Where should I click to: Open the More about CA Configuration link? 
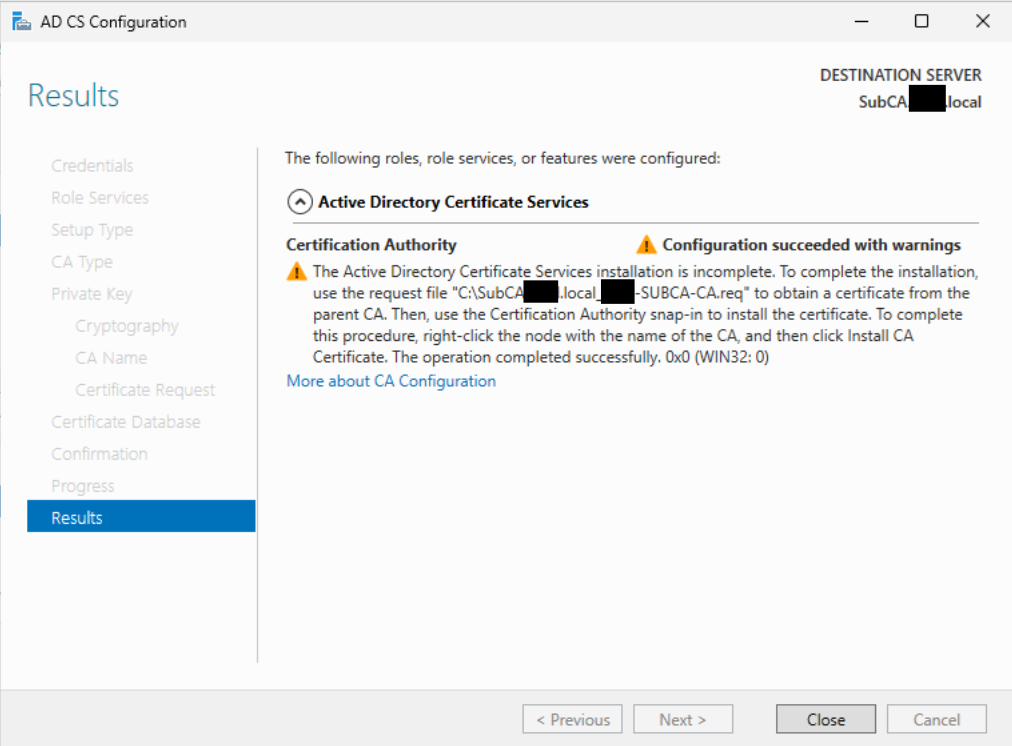point(391,381)
